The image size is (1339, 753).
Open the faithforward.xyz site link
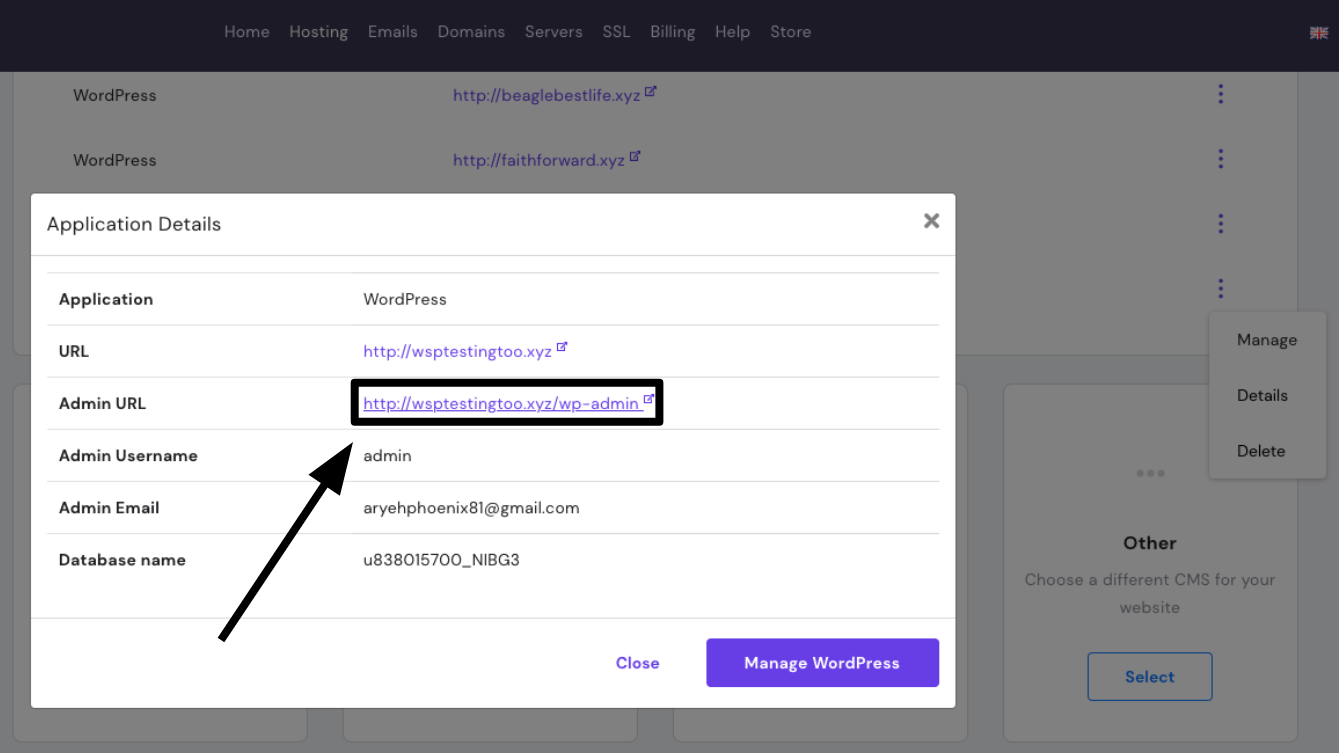pyautogui.click(x=538, y=160)
